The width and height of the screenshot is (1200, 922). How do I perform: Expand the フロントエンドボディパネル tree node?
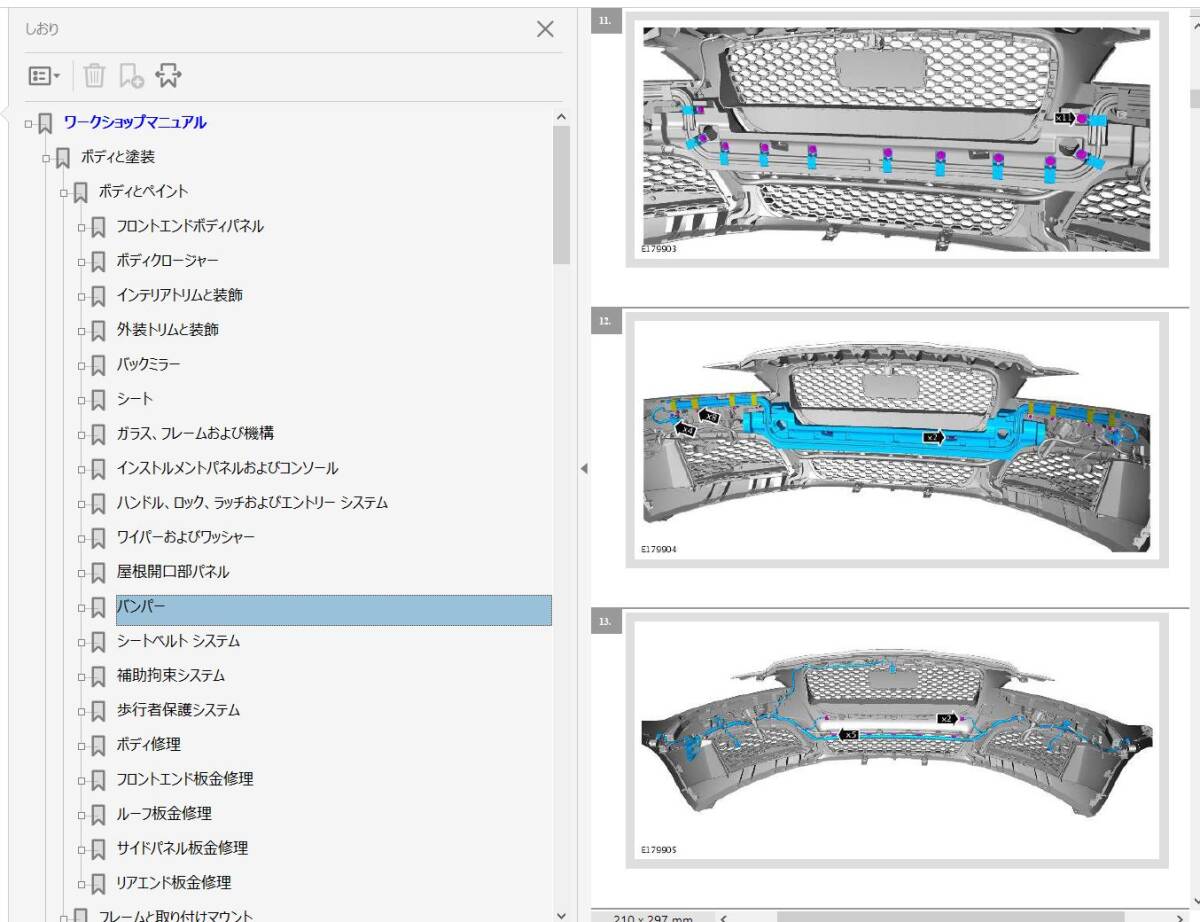(x=82, y=227)
